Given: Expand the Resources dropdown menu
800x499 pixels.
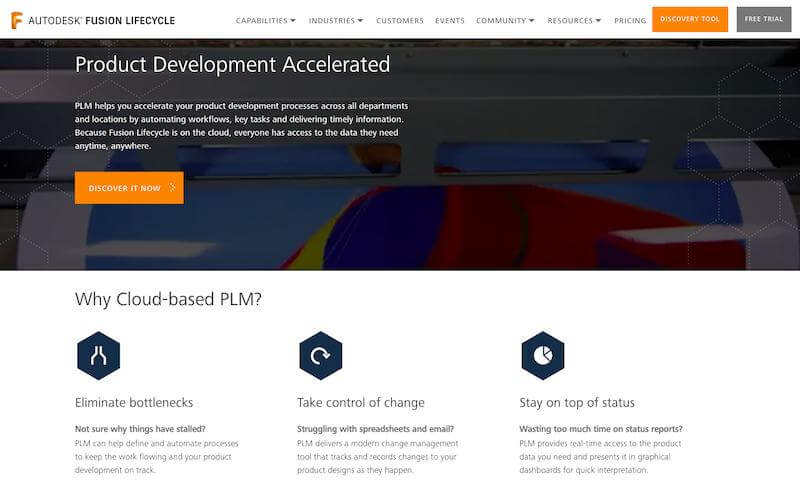Looking at the screenshot, I should (x=574, y=20).
